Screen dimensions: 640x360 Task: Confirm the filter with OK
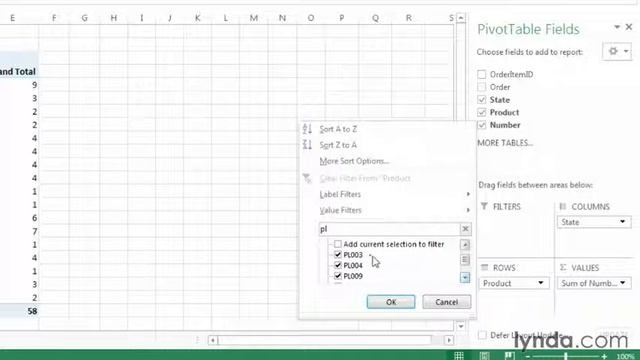click(391, 302)
